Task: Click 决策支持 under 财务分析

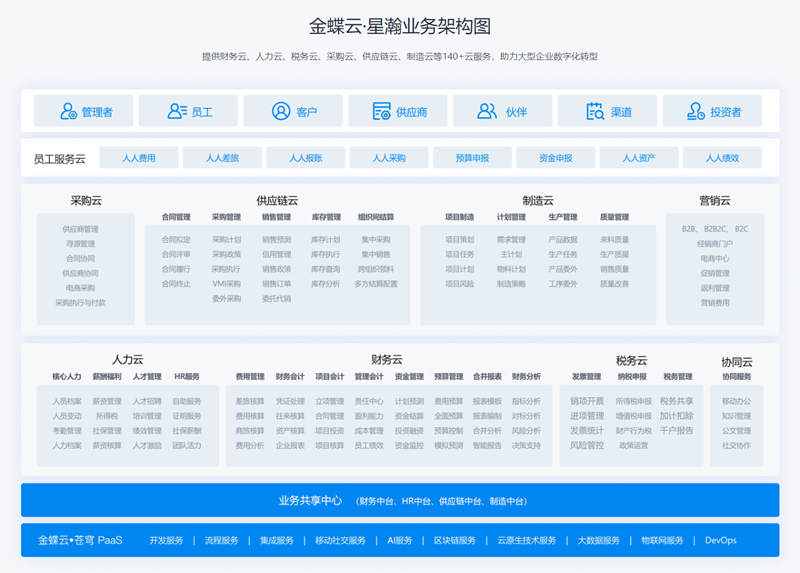Action: 526,445
